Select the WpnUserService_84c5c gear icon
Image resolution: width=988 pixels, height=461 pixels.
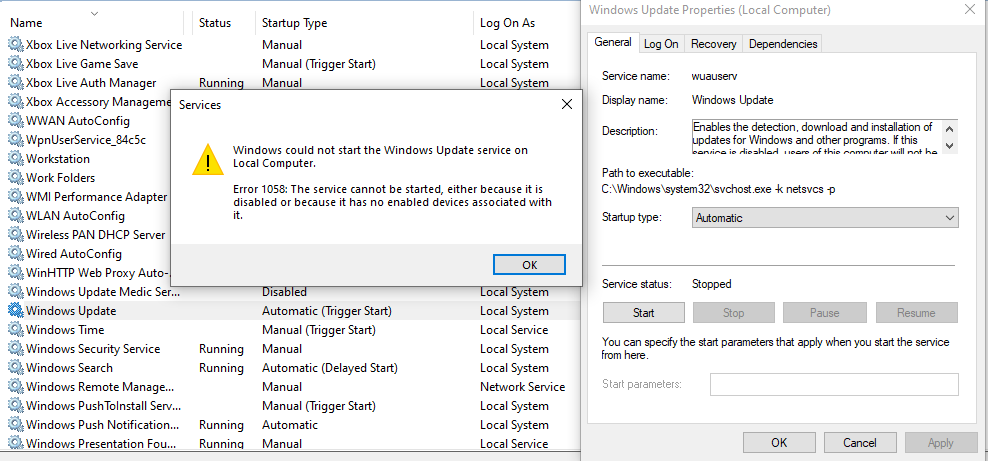[14, 139]
